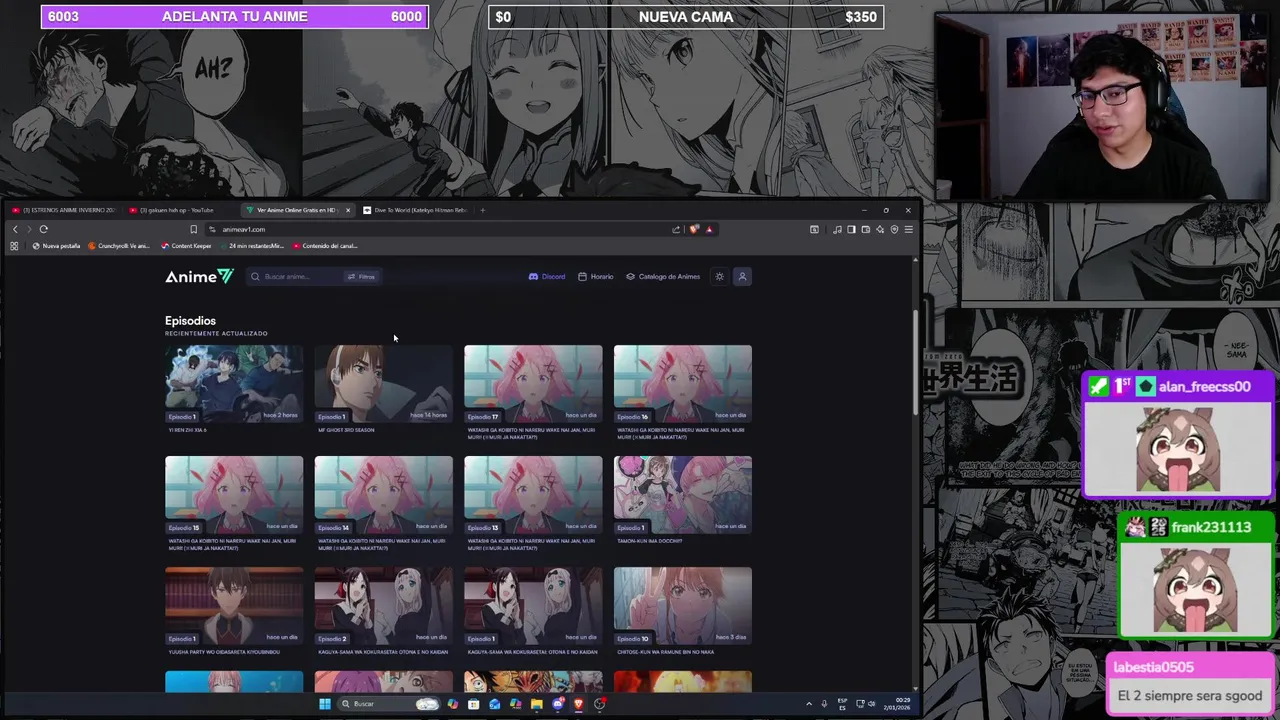Toggle the browser sidebar panel icon
This screenshot has width=1280, height=720.
click(851, 229)
